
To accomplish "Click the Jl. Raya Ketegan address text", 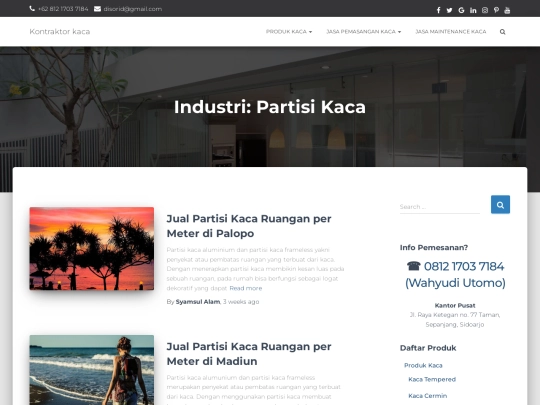I will 455,320.
